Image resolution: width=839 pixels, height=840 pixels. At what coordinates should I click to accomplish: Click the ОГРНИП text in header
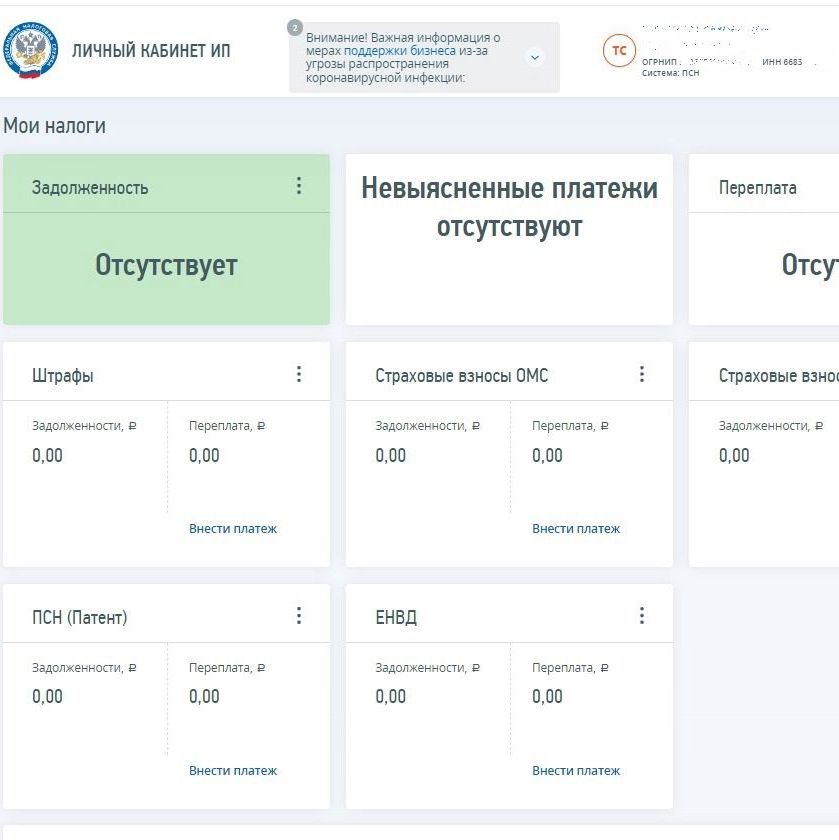pos(659,62)
